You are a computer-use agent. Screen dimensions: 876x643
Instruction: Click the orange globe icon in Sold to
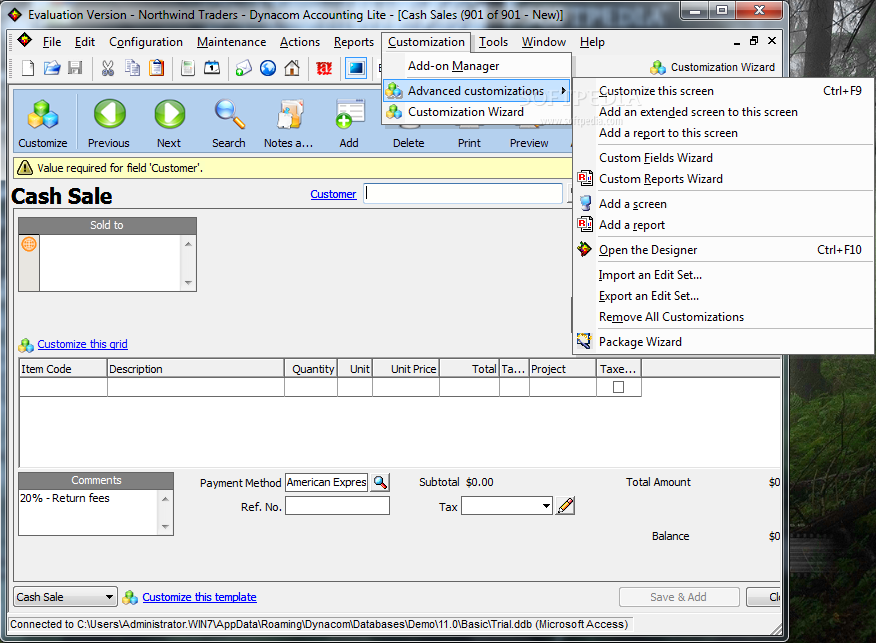click(29, 244)
